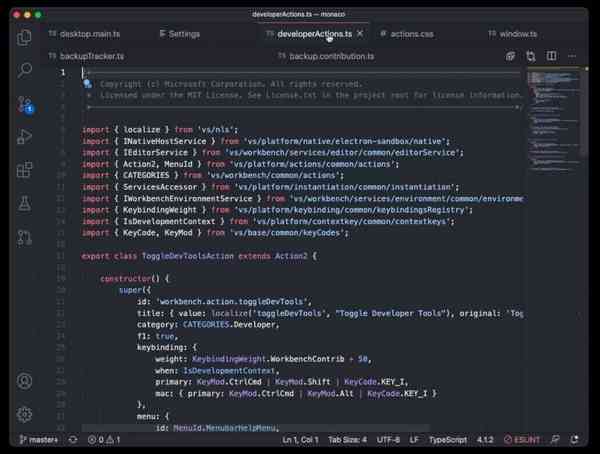Click the 4.1.2 TypeScript version
The height and width of the screenshot is (454, 600).
click(x=485, y=440)
